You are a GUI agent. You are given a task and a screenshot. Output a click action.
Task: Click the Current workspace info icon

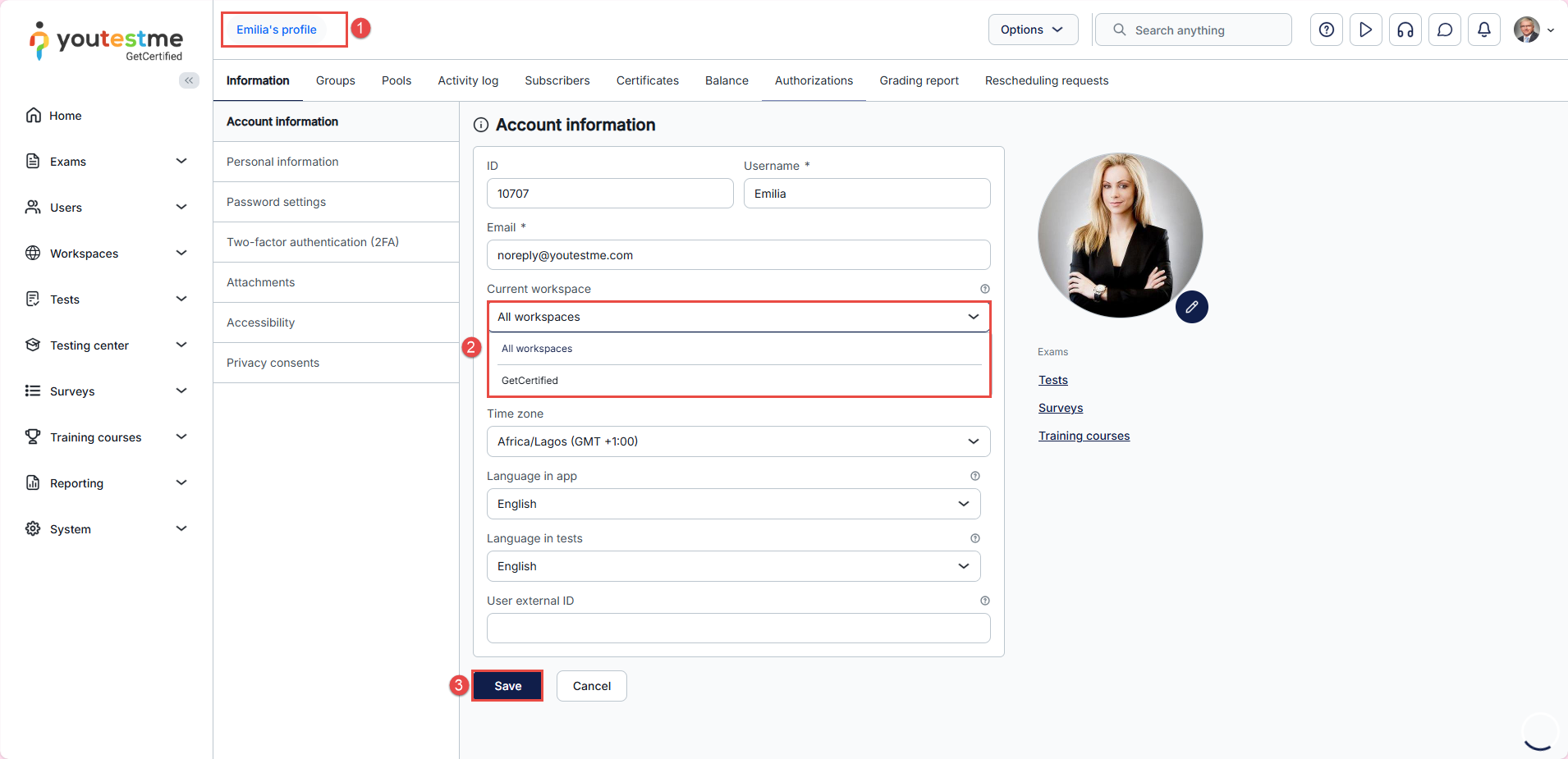[984, 289]
